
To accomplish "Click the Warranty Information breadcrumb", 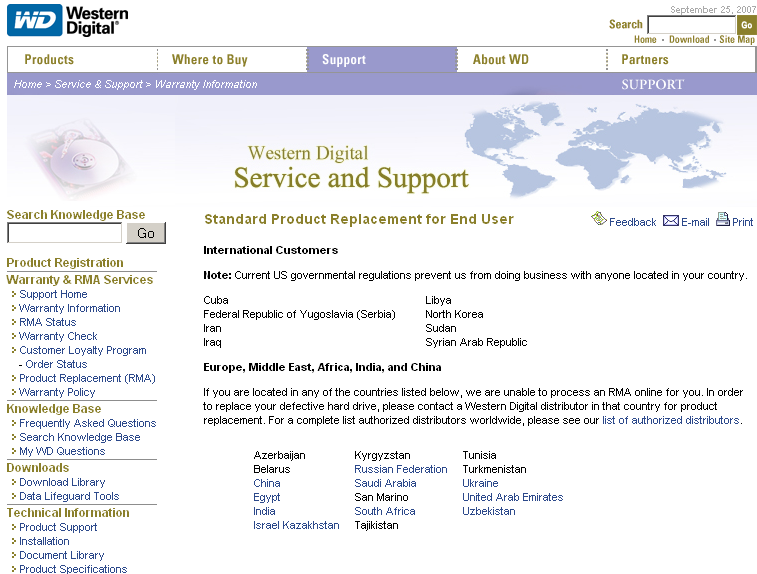I will click(206, 84).
